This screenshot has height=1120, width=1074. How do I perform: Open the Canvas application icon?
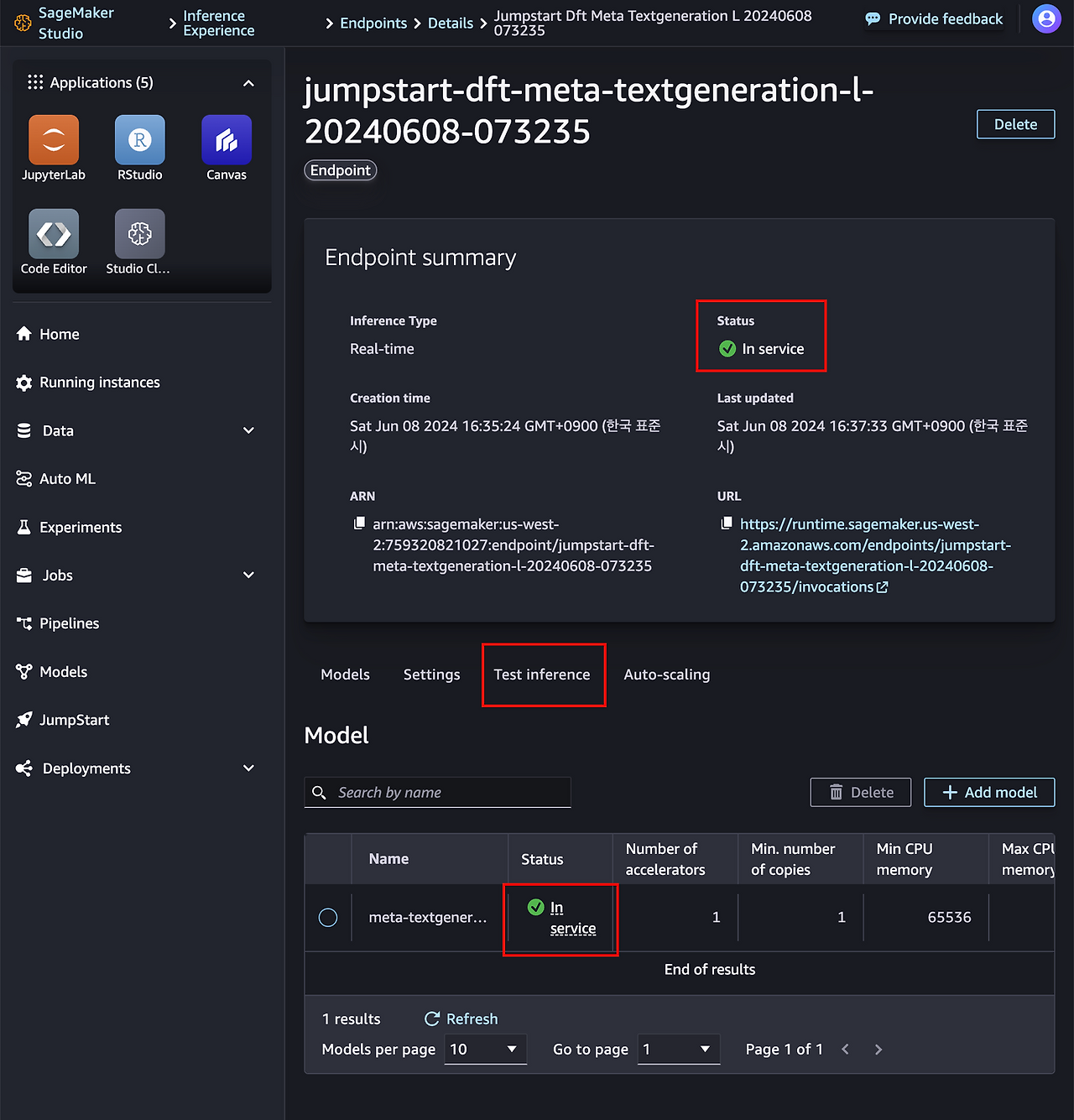(x=227, y=139)
